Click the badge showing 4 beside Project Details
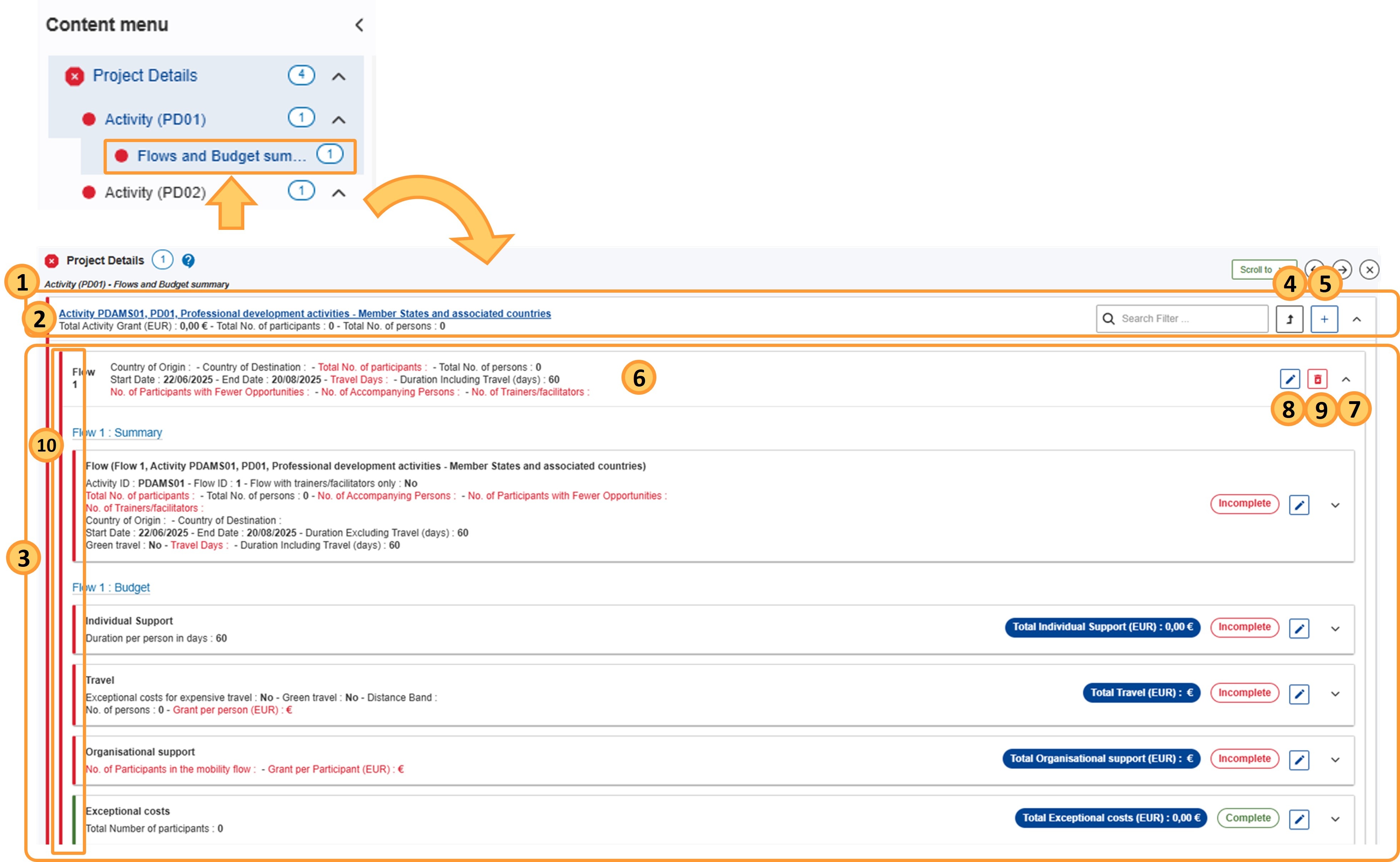Viewport: 1400px width, 862px height. [x=301, y=75]
